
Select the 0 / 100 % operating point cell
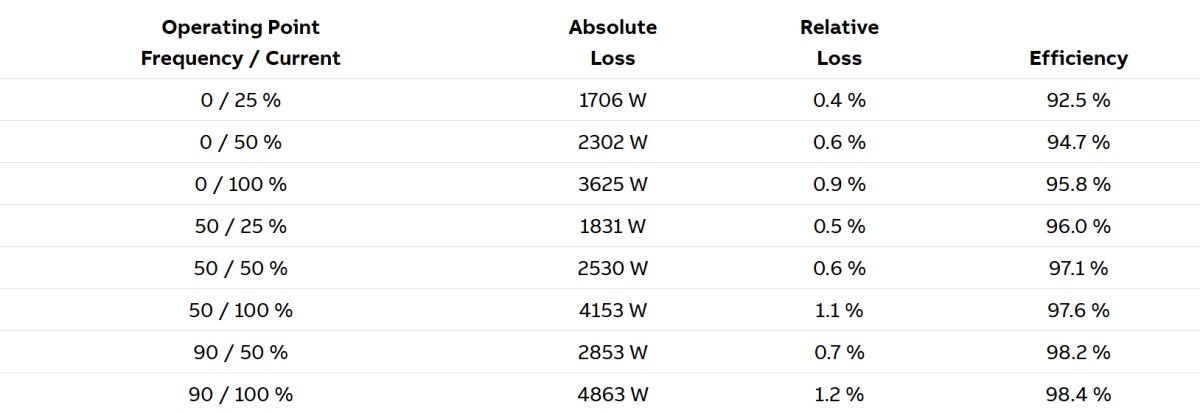[x=240, y=184]
